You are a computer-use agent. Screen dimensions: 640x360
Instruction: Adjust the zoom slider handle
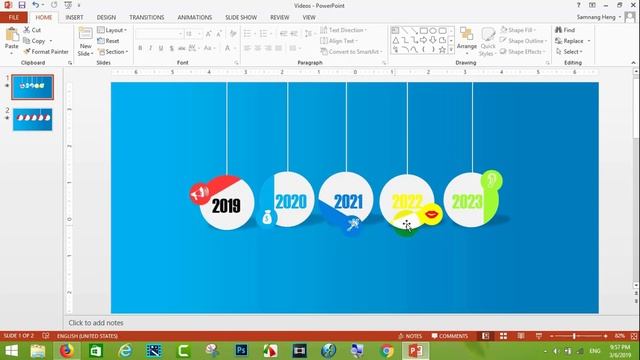pos(574,336)
